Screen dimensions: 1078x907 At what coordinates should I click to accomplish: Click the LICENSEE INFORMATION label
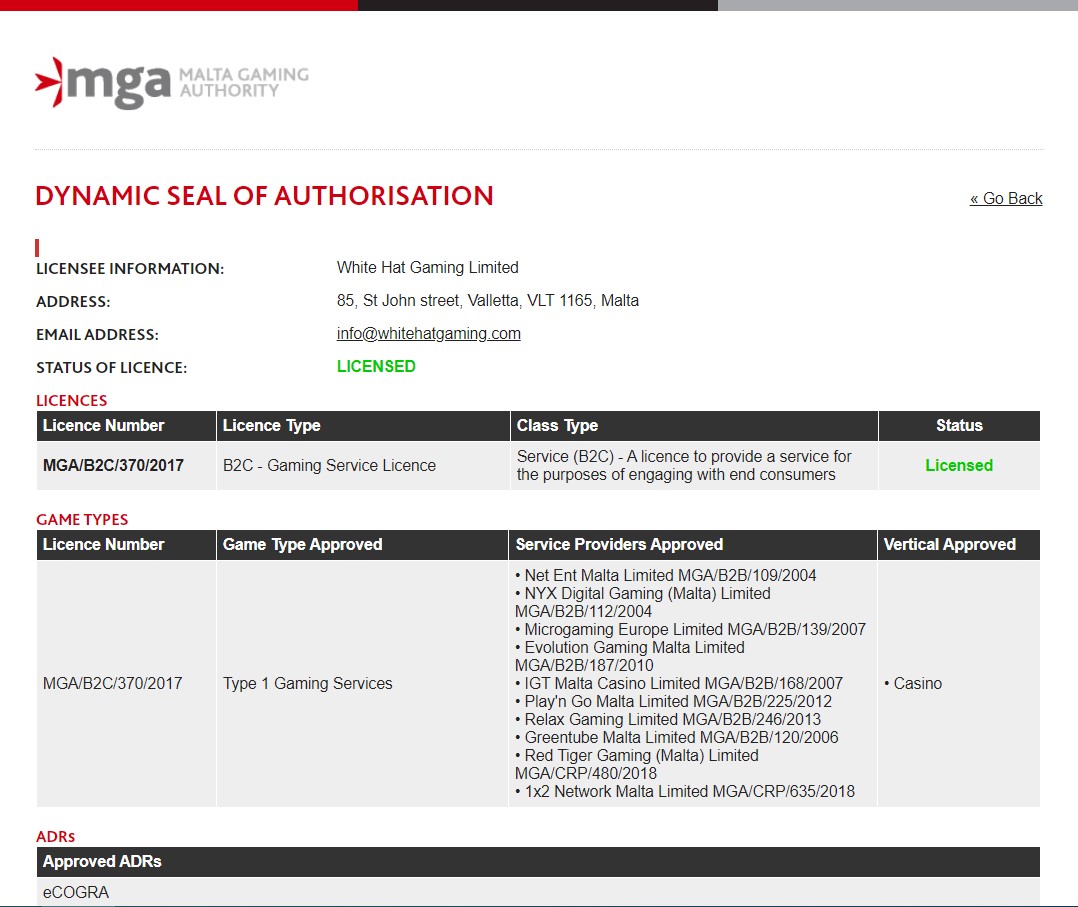point(130,269)
